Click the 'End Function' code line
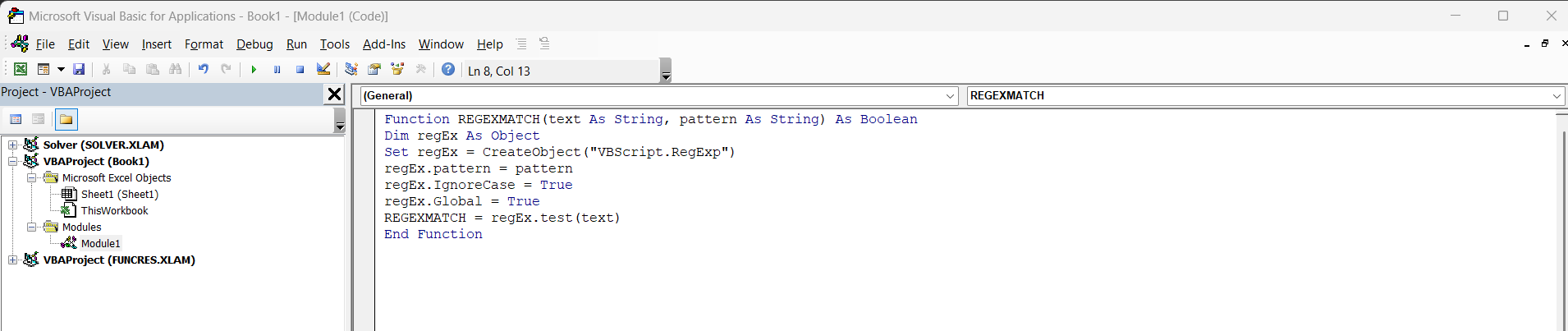 pos(433,234)
